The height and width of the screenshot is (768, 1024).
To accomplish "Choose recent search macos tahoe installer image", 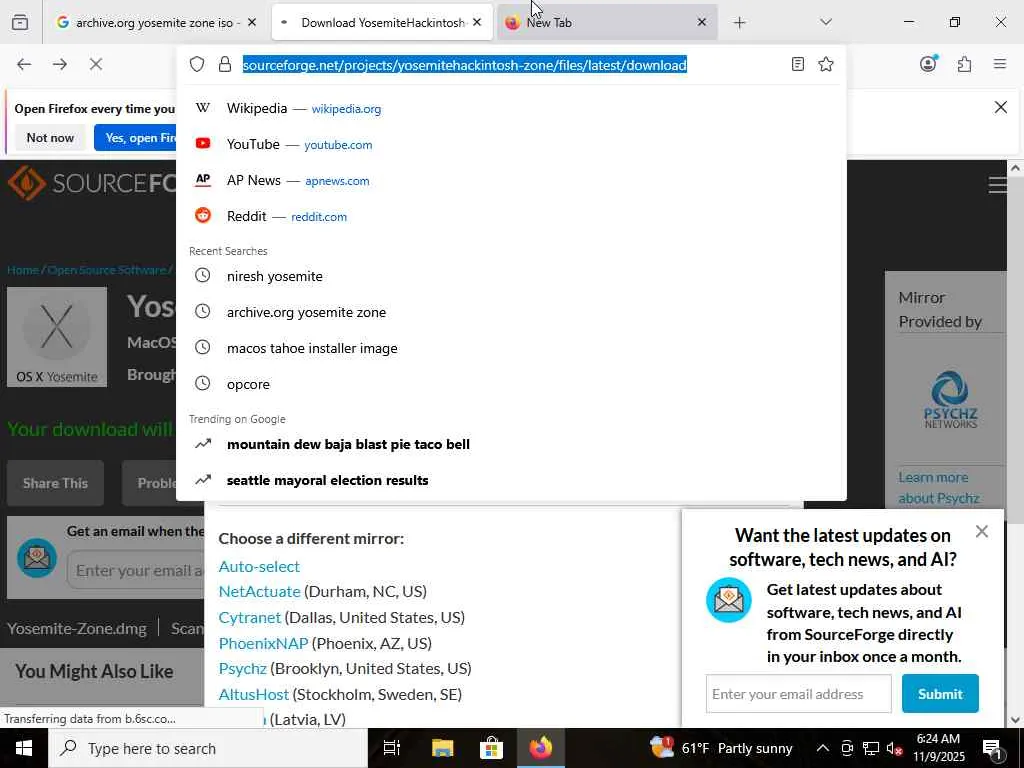I will pos(511,348).
